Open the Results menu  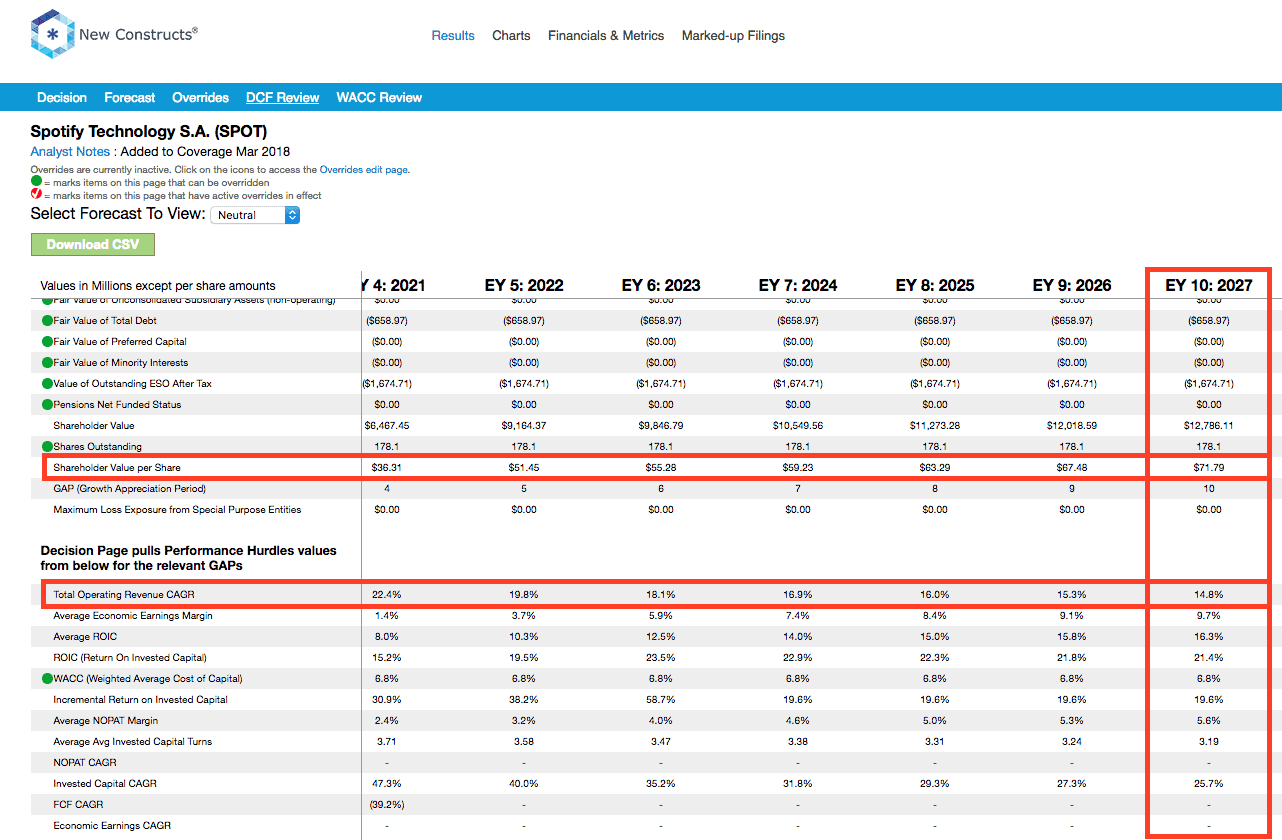click(x=453, y=36)
